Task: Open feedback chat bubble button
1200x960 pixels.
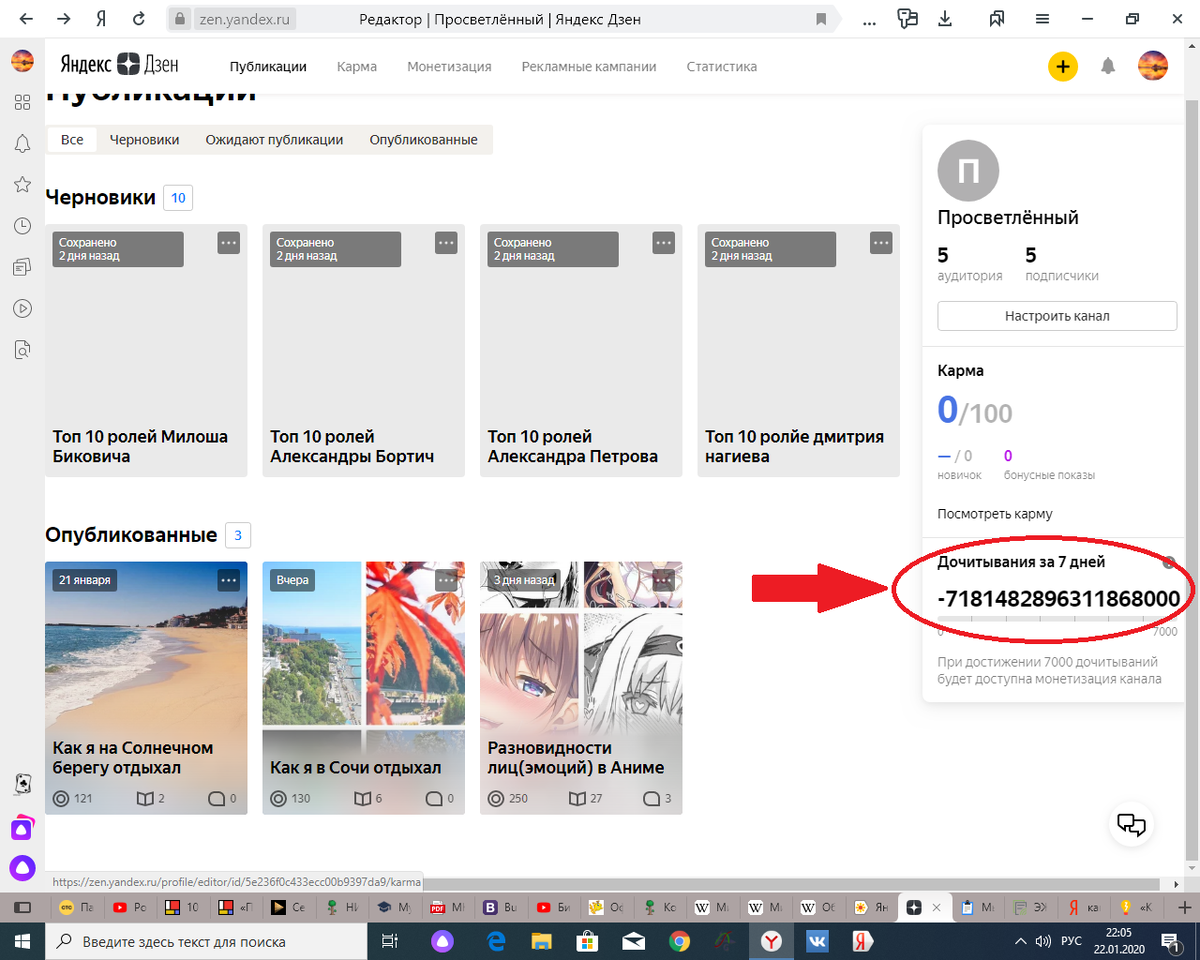Action: (1131, 825)
